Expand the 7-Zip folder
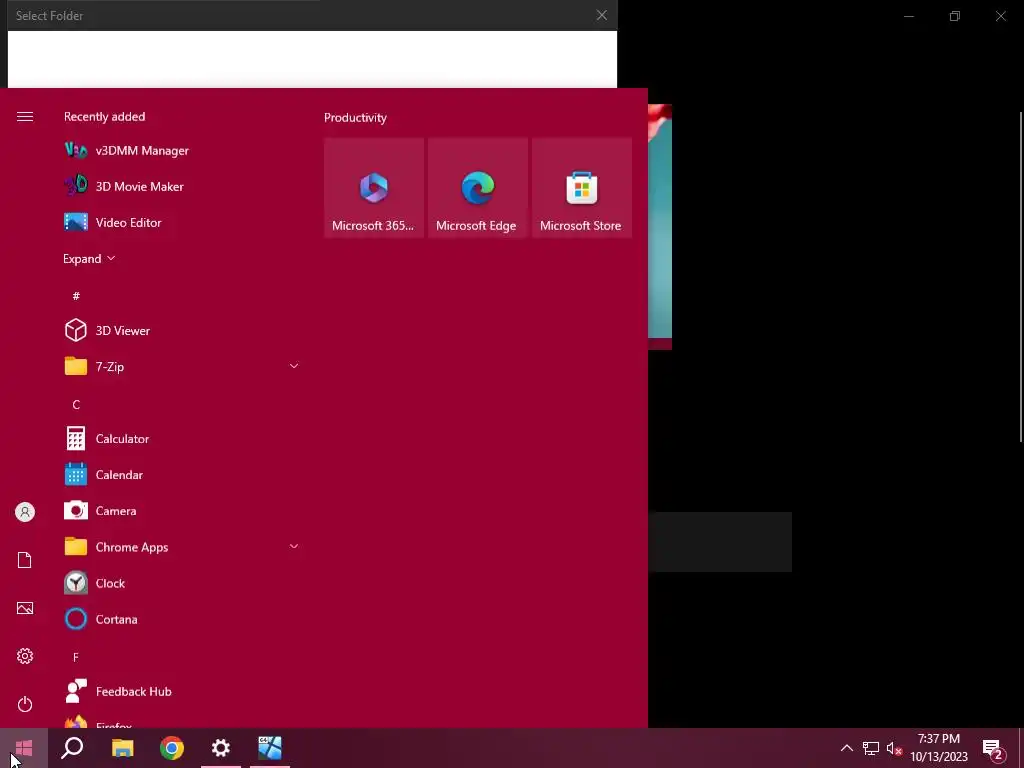The height and width of the screenshot is (768, 1024). (182, 366)
